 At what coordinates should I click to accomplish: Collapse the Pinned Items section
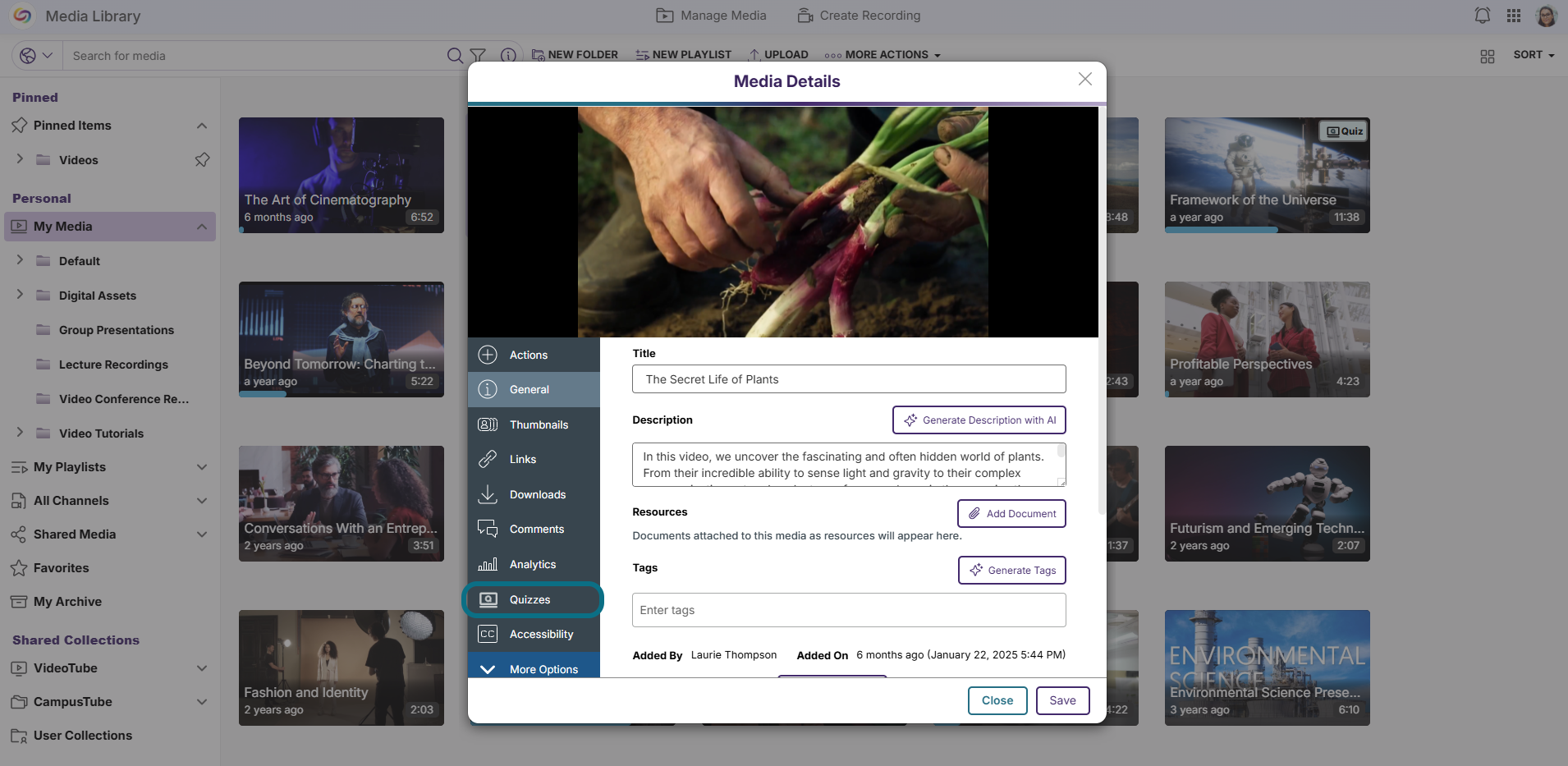pyautogui.click(x=202, y=126)
